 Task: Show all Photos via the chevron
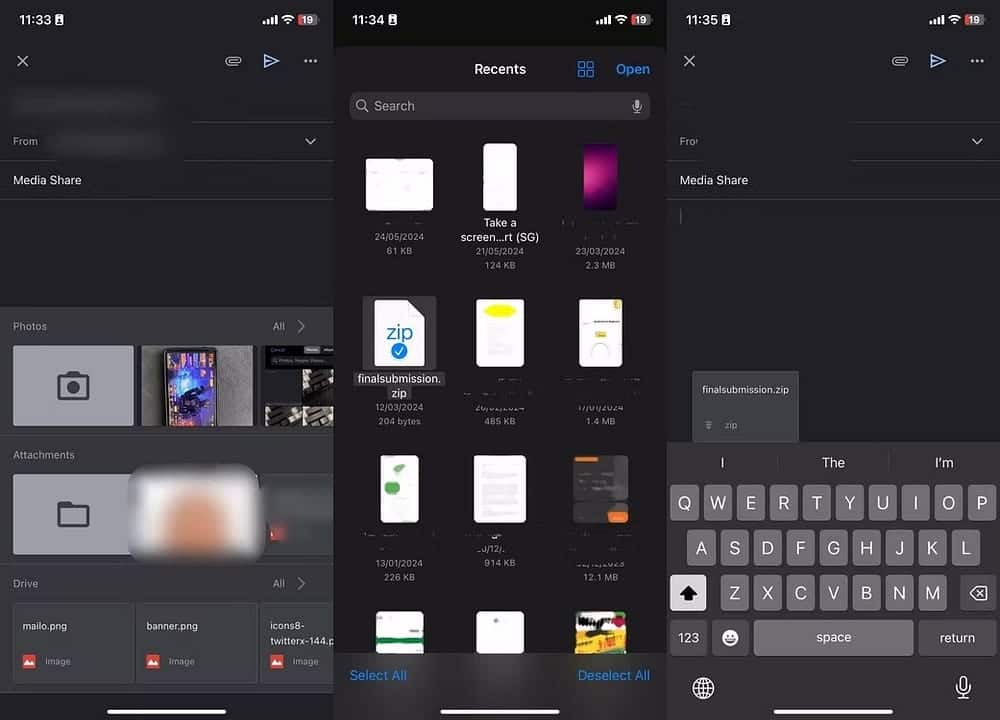click(x=301, y=327)
